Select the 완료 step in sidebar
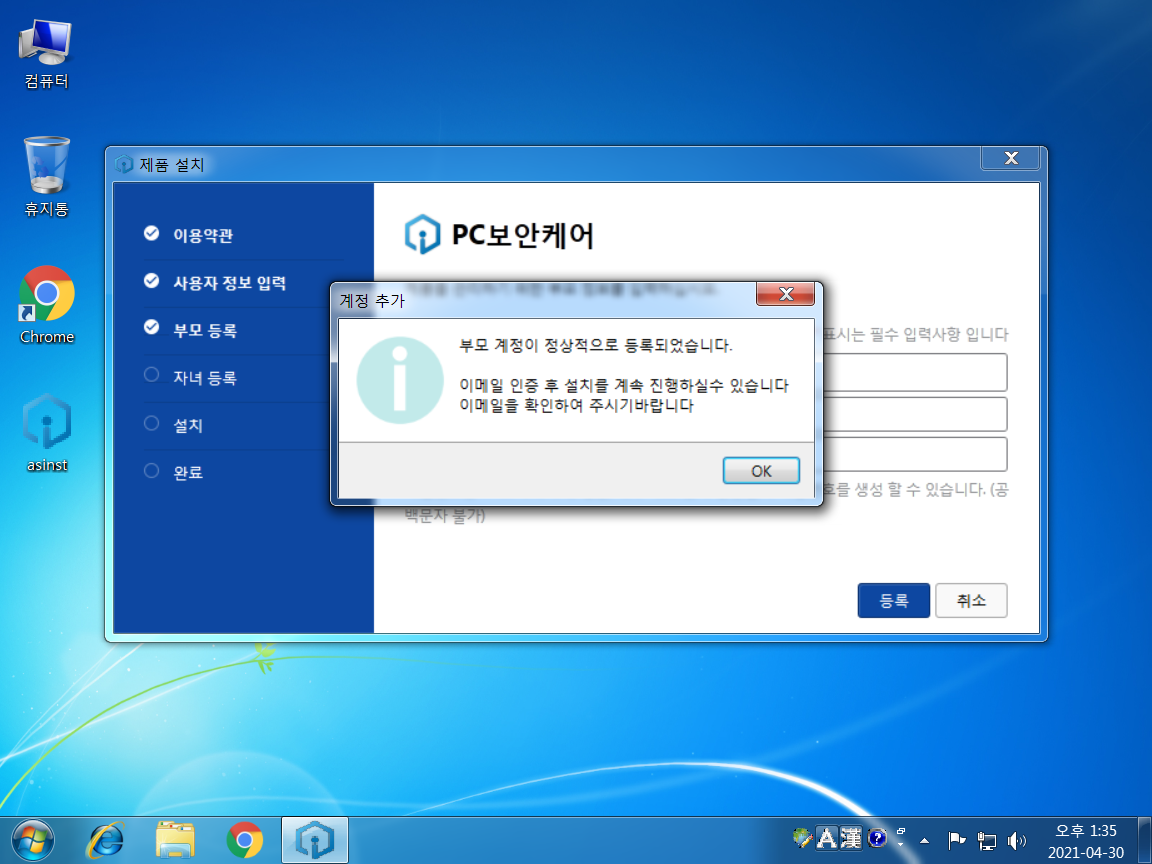Screen dimensions: 1152x864 [188, 472]
